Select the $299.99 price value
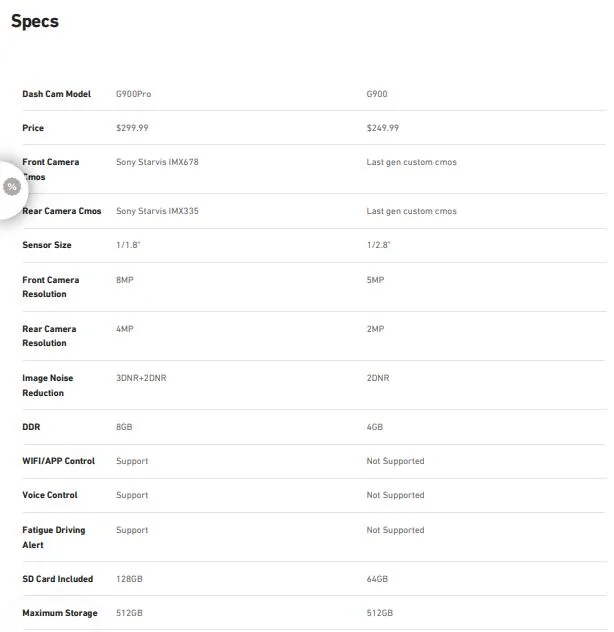The height and width of the screenshot is (632, 614). click(x=132, y=128)
